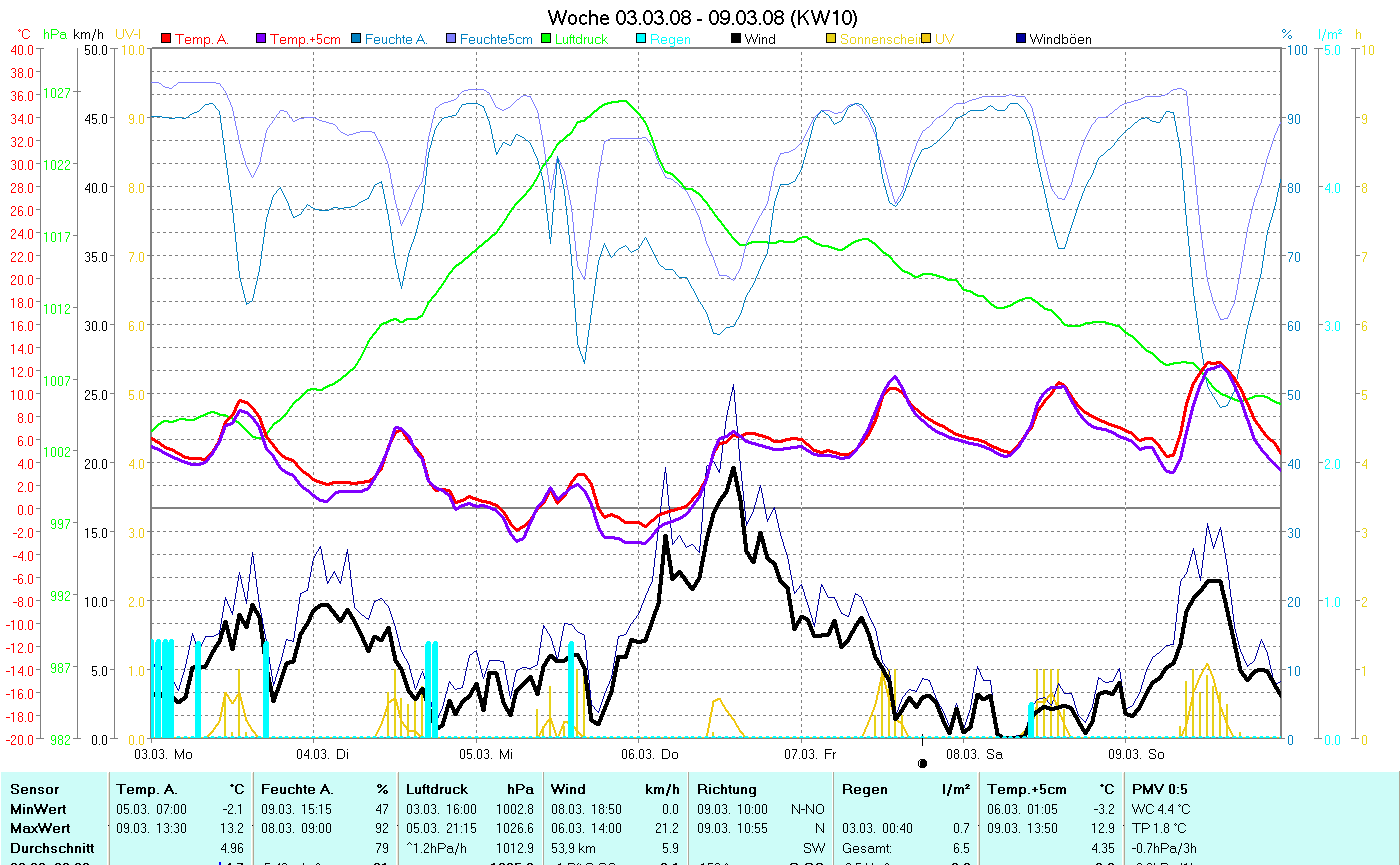Screen dimensions: 1400x865
Task: Click the Feuchte A. legend label
Action: pos(396,39)
